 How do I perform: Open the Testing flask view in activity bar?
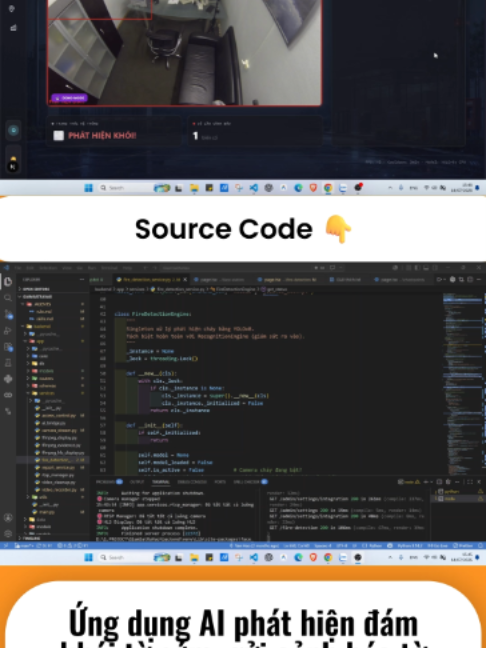(8, 363)
